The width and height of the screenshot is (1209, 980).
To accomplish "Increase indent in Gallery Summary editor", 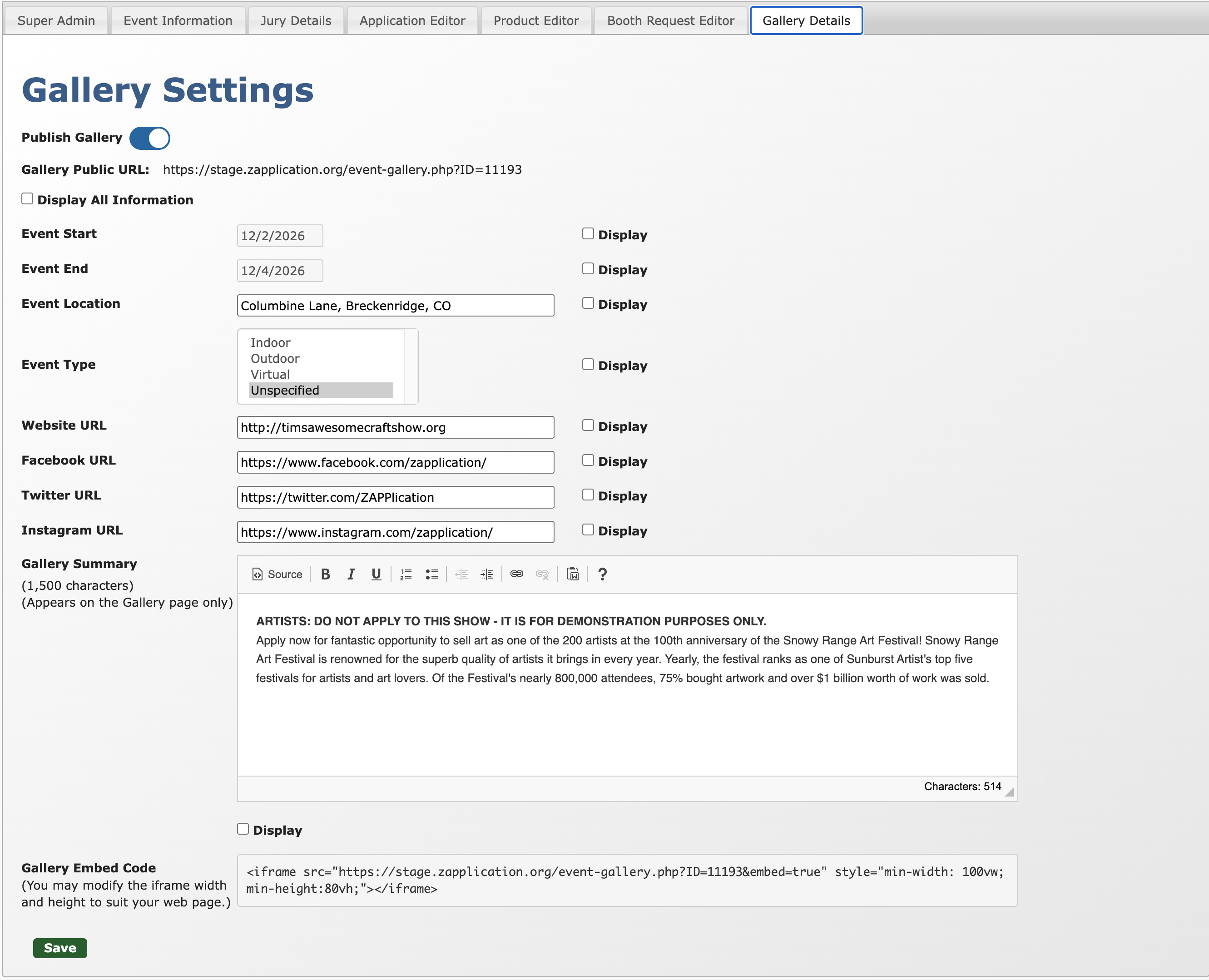I will (x=487, y=574).
